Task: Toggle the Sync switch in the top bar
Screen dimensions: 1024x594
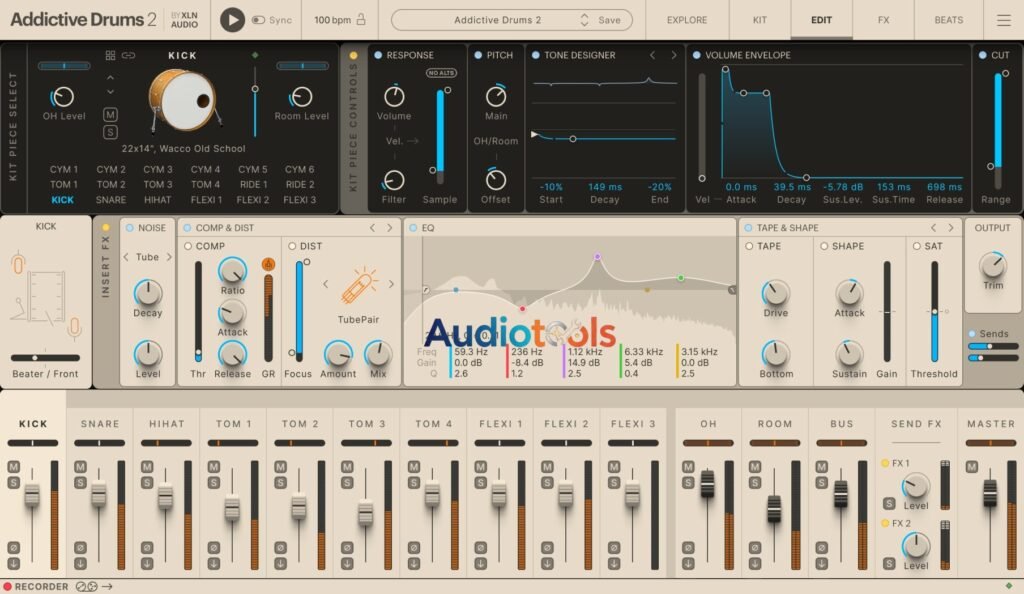Action: tap(260, 18)
